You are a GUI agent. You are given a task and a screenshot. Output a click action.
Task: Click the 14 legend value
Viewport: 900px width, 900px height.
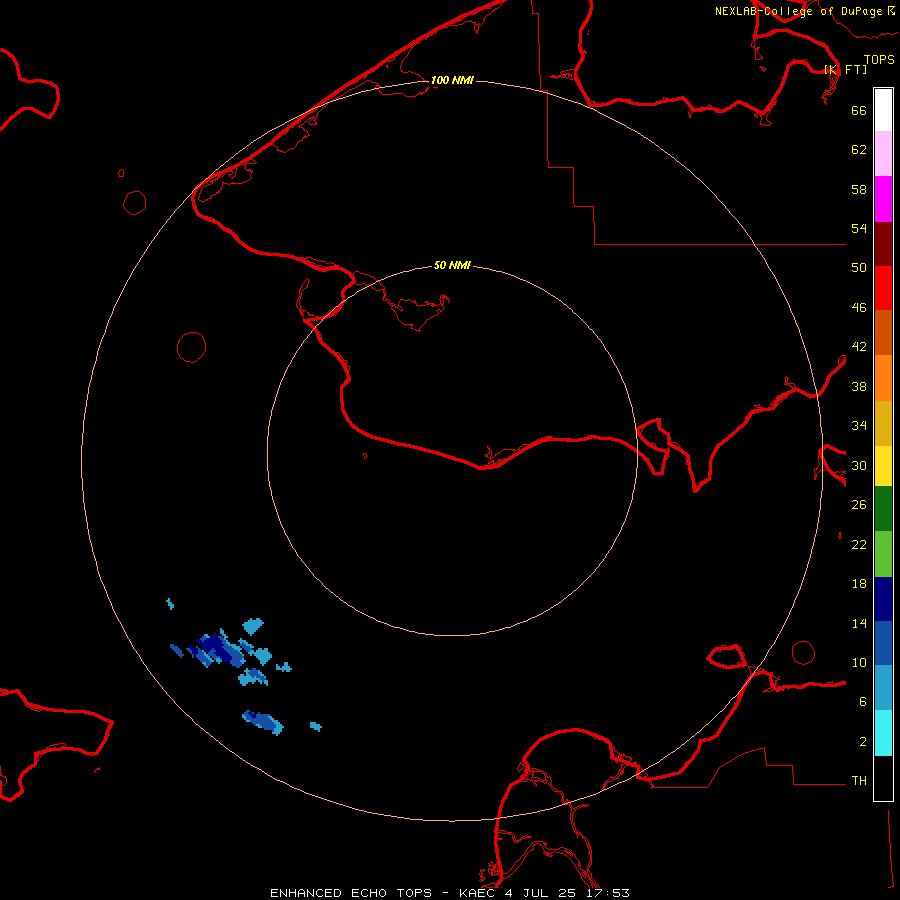click(x=859, y=623)
